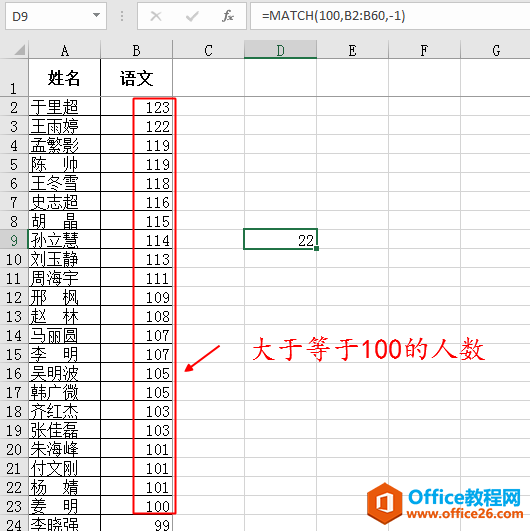
Task: Click score cell 111
Action: (x=136, y=278)
